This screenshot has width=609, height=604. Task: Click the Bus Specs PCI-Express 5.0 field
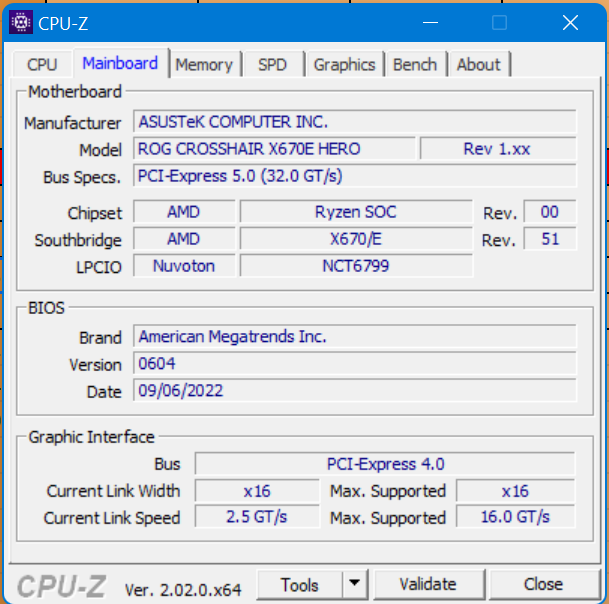(355, 176)
